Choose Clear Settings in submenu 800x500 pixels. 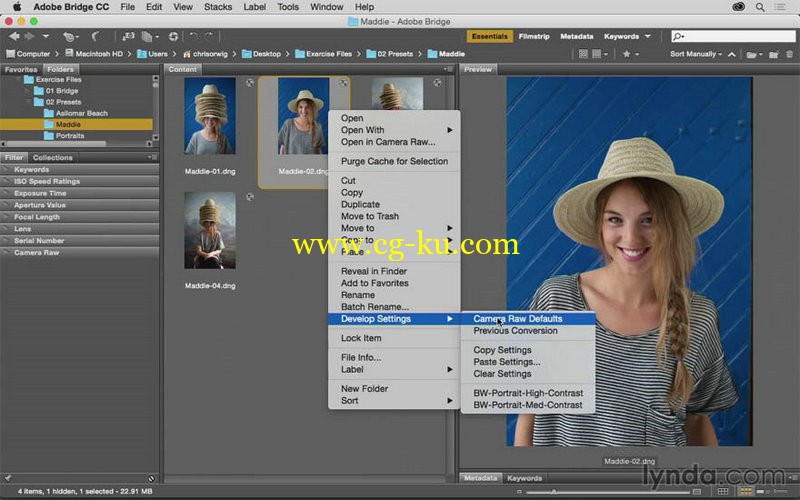pos(528,374)
